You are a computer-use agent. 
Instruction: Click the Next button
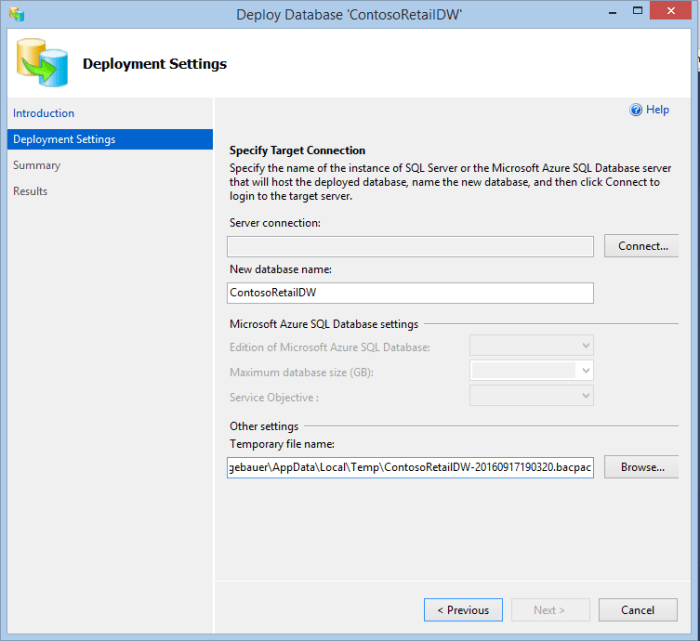click(550, 610)
